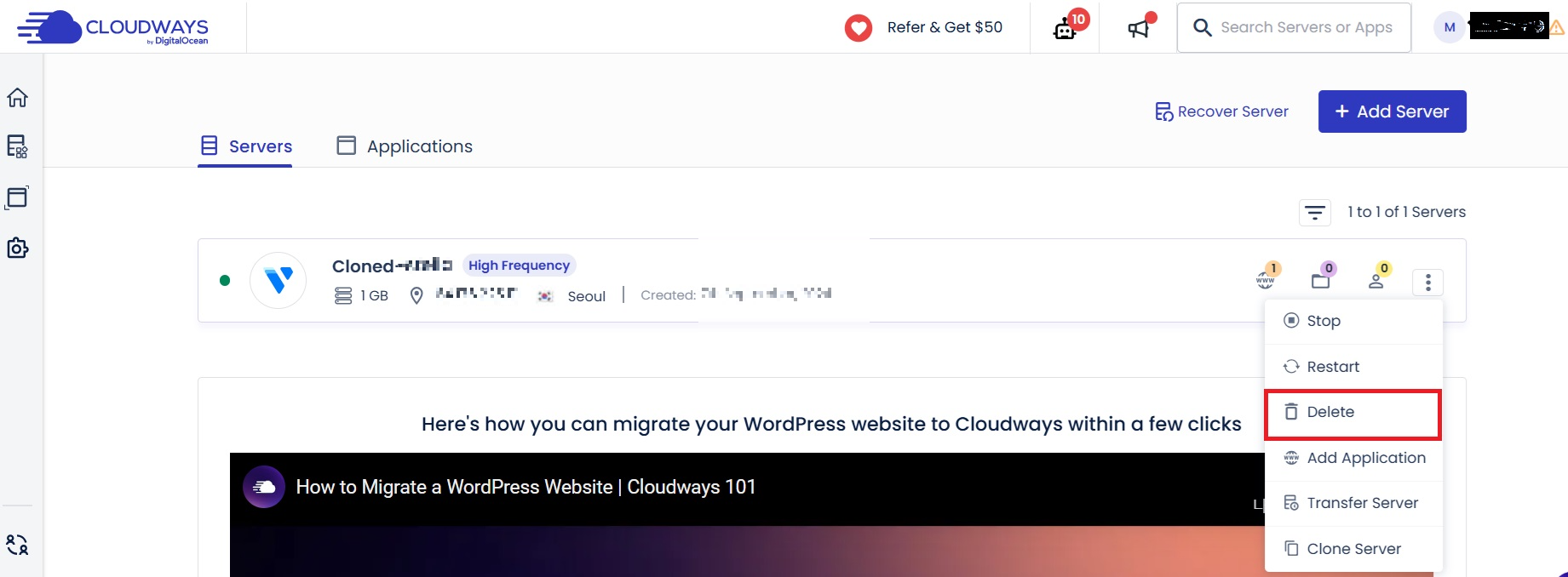Click the projects folder count icon
Screen dimensions: 1568x577
1324,276
